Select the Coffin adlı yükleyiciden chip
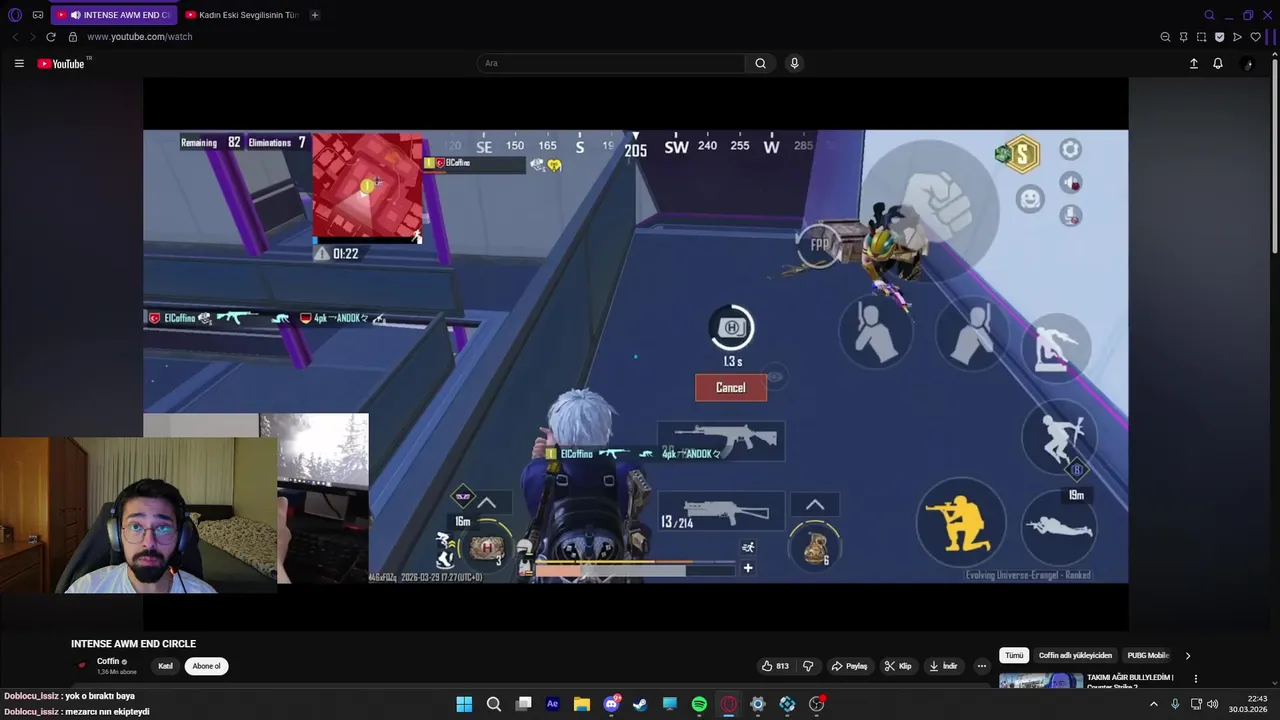This screenshot has height=720, width=1280. (x=1075, y=656)
